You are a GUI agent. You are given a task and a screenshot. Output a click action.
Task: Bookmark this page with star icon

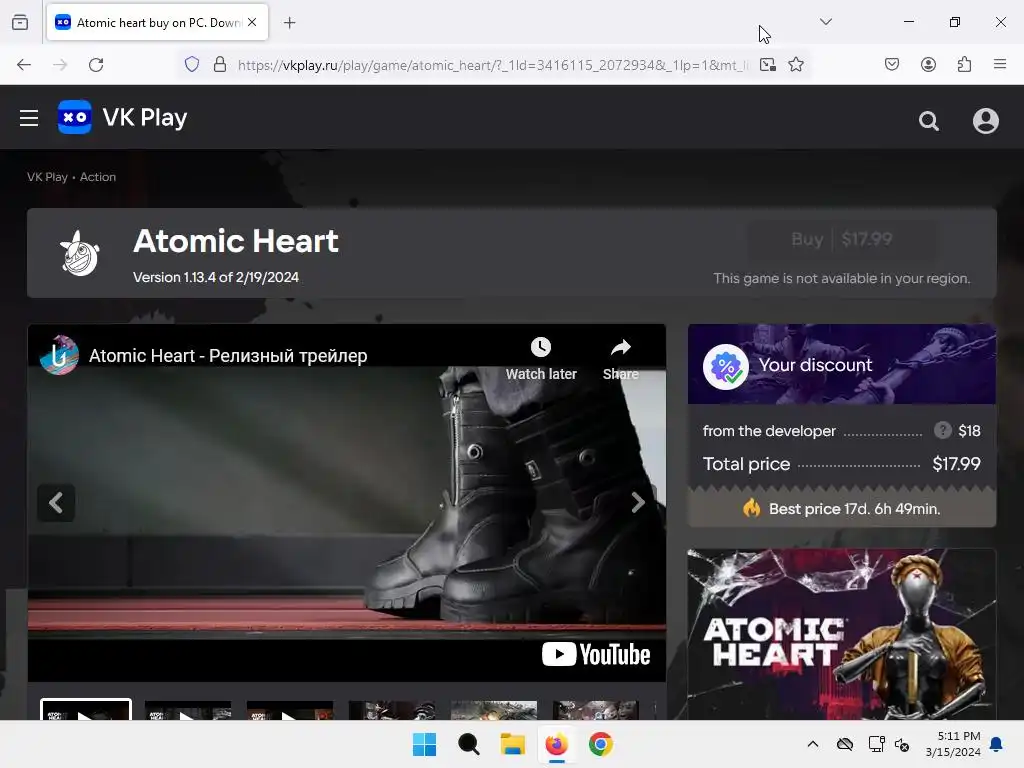point(795,65)
